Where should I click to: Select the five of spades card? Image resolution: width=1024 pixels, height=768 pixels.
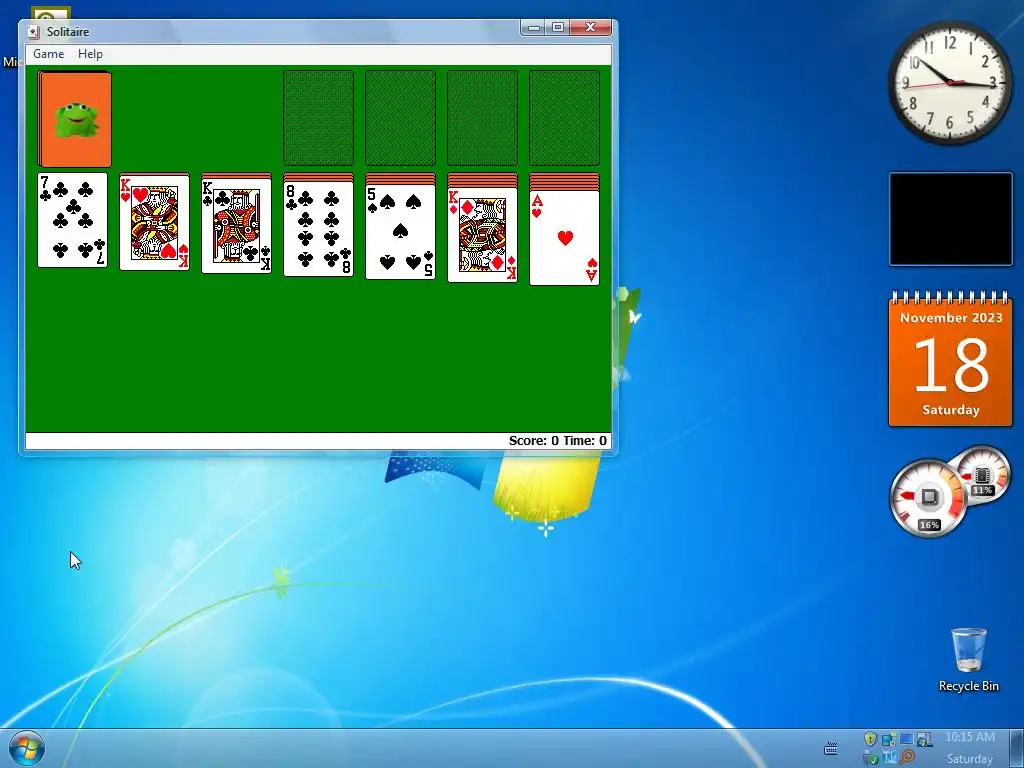point(400,232)
